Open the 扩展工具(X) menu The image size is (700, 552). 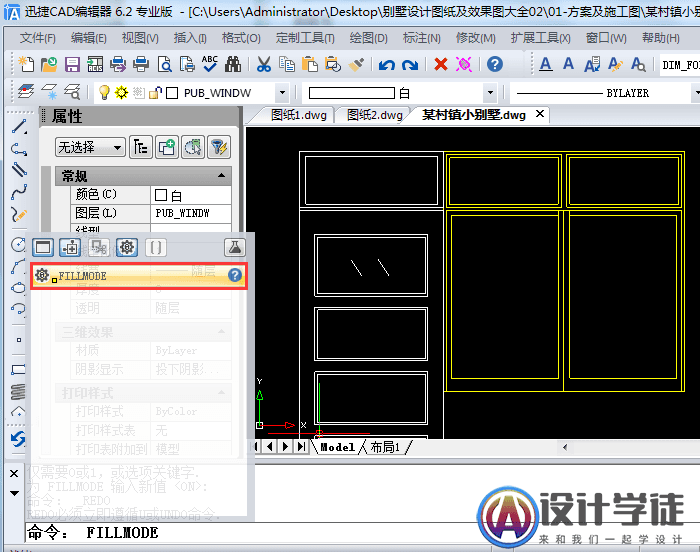[x=540, y=38]
